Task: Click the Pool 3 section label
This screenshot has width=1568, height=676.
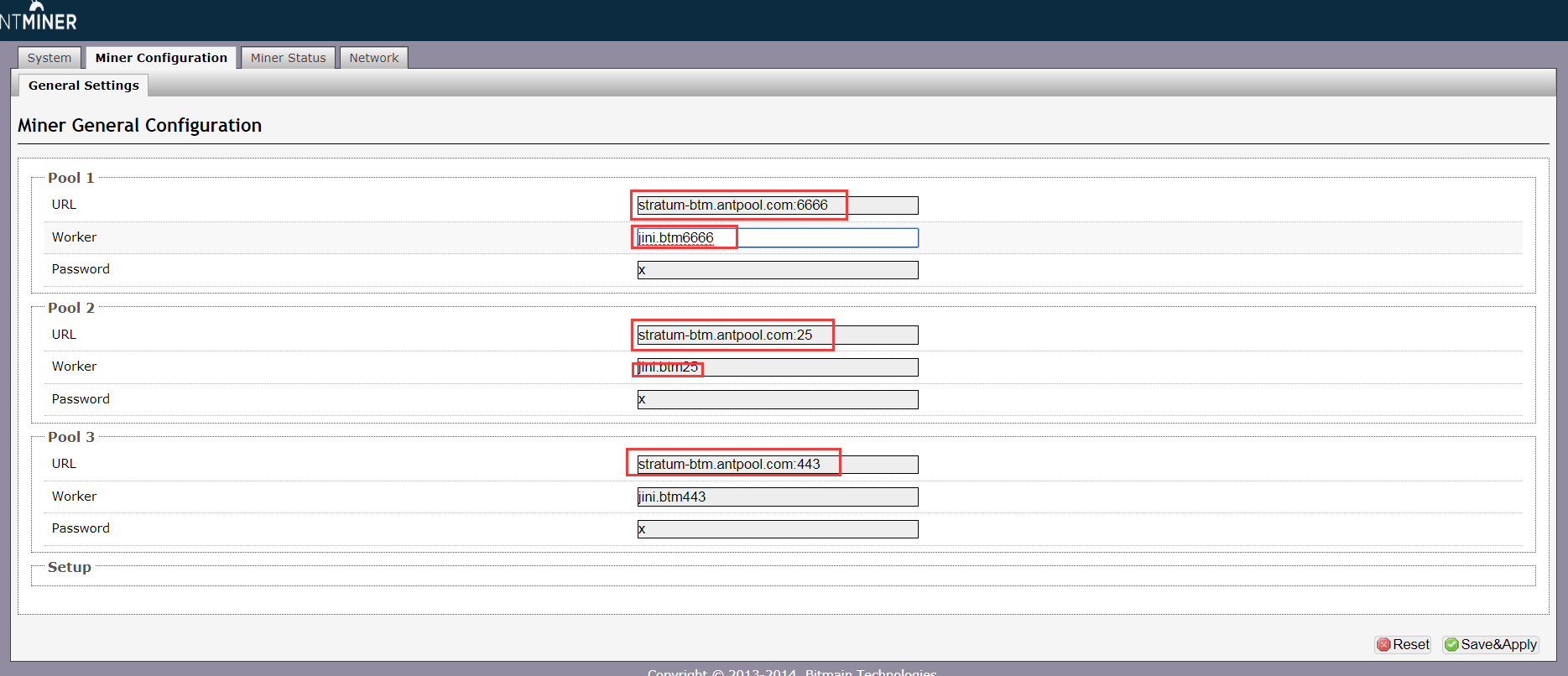Action: 71,437
